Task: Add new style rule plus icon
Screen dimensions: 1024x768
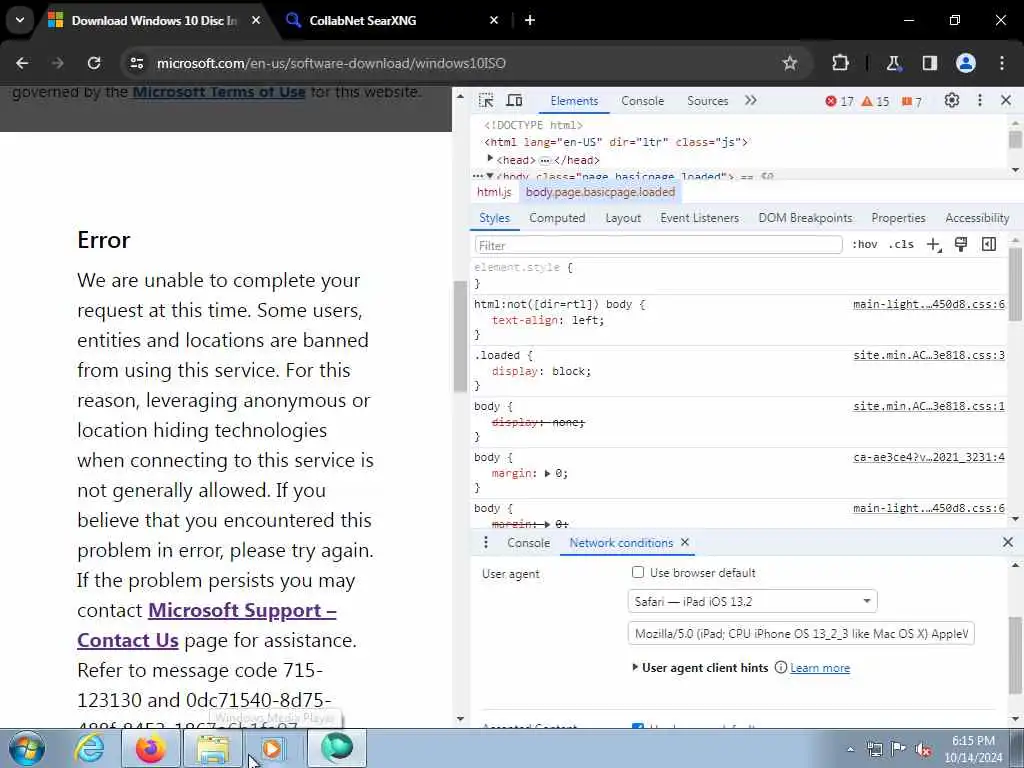Action: [x=934, y=245]
